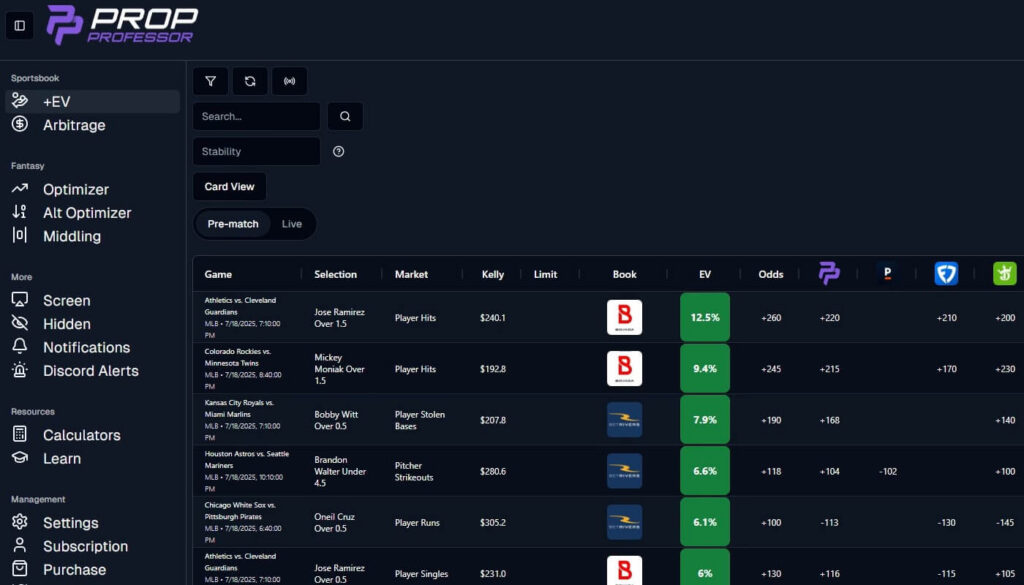Select the Pre-match toggle option
Image resolution: width=1024 pixels, height=585 pixels.
point(232,223)
